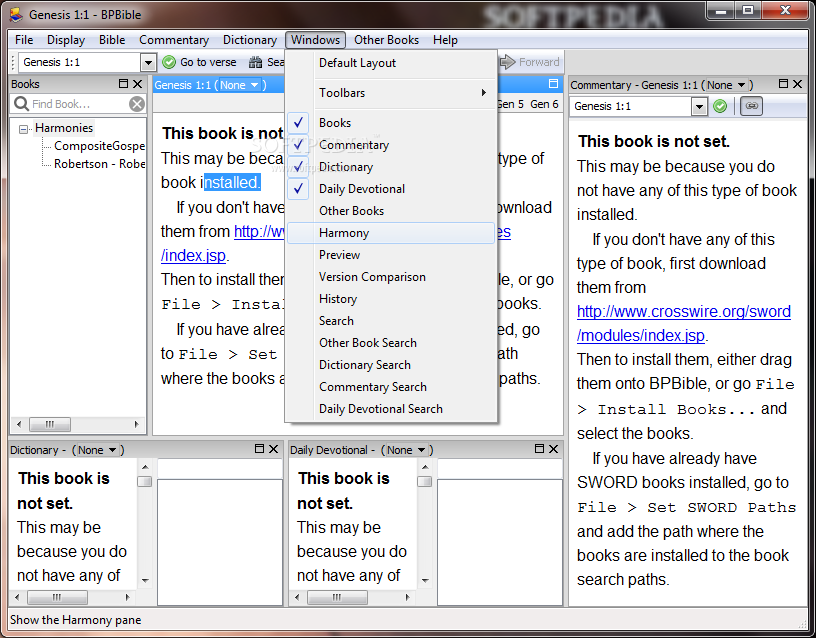The height and width of the screenshot is (638, 816).
Task: Click green go button in Commentary pane
Action: point(720,106)
